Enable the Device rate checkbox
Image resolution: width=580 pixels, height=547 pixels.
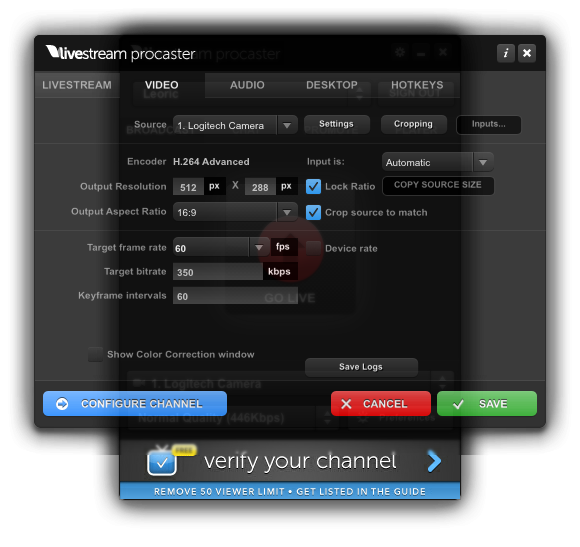pos(313,248)
